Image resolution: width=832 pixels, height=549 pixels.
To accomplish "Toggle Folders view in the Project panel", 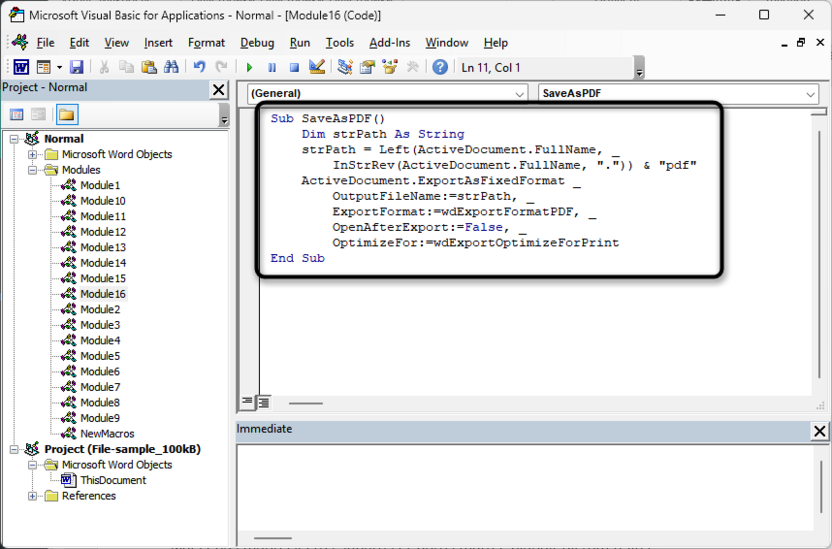I will pos(66,115).
